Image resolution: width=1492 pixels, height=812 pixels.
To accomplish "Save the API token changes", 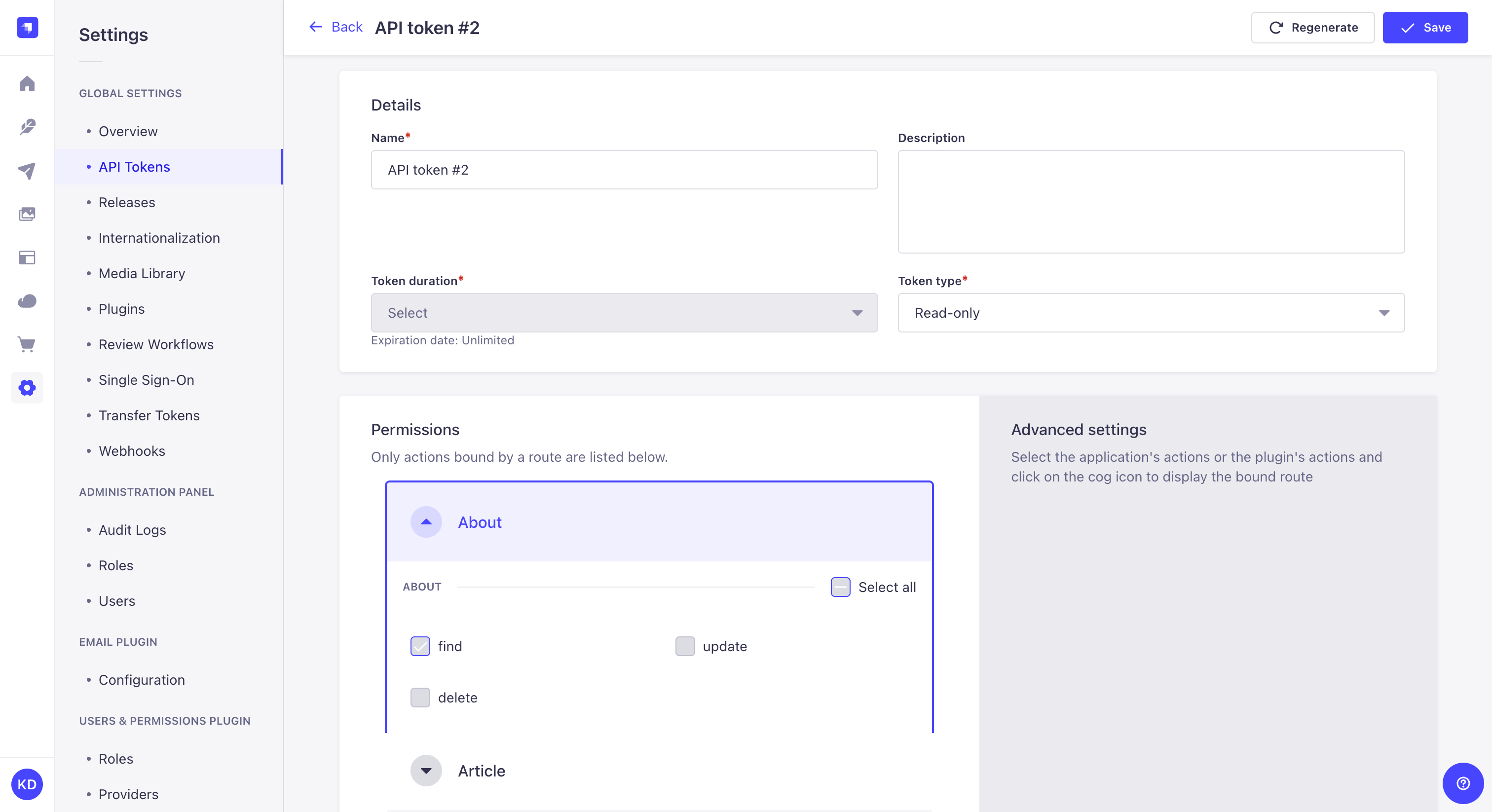I will pos(1425,27).
